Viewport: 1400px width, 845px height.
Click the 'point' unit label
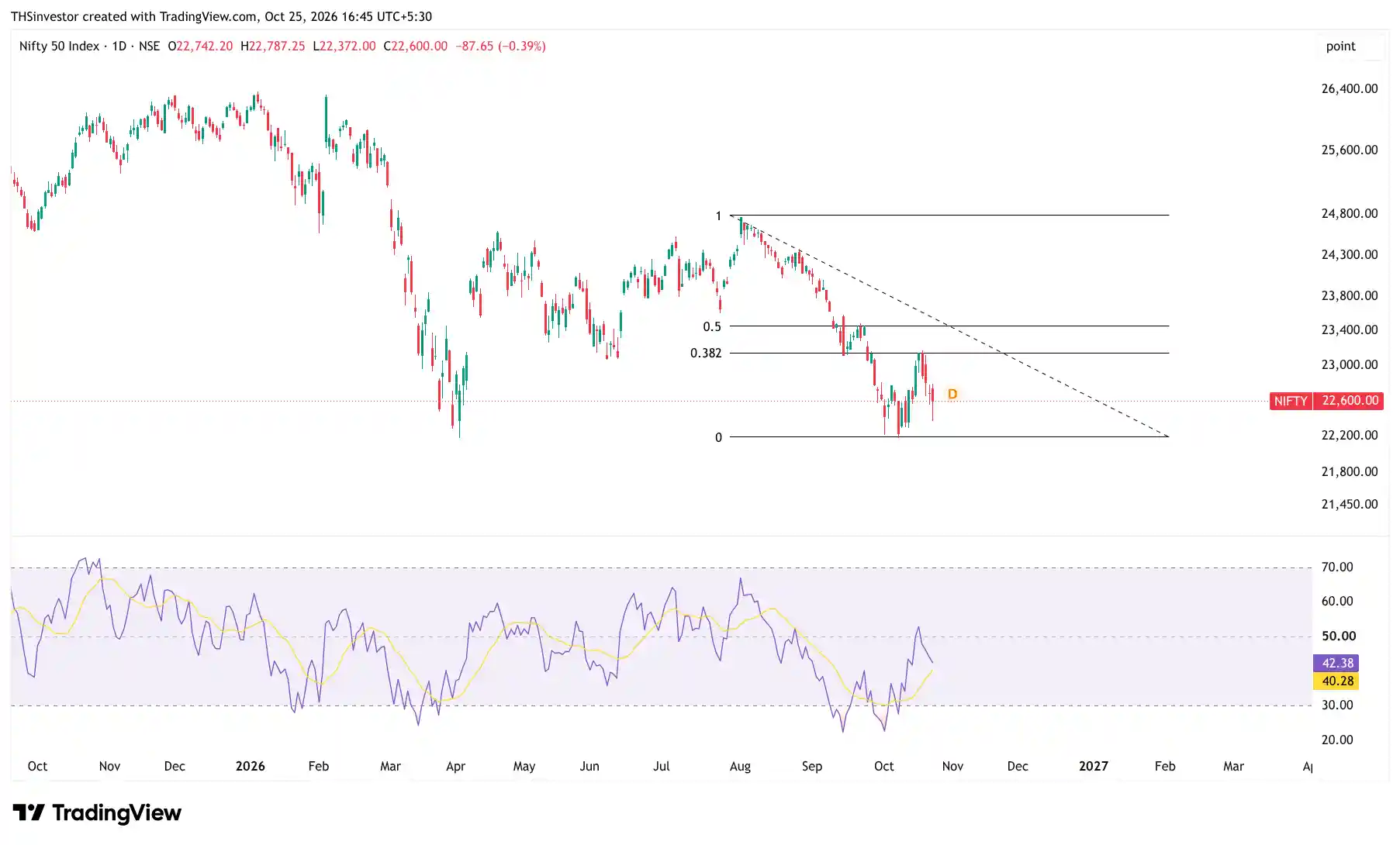click(1340, 46)
